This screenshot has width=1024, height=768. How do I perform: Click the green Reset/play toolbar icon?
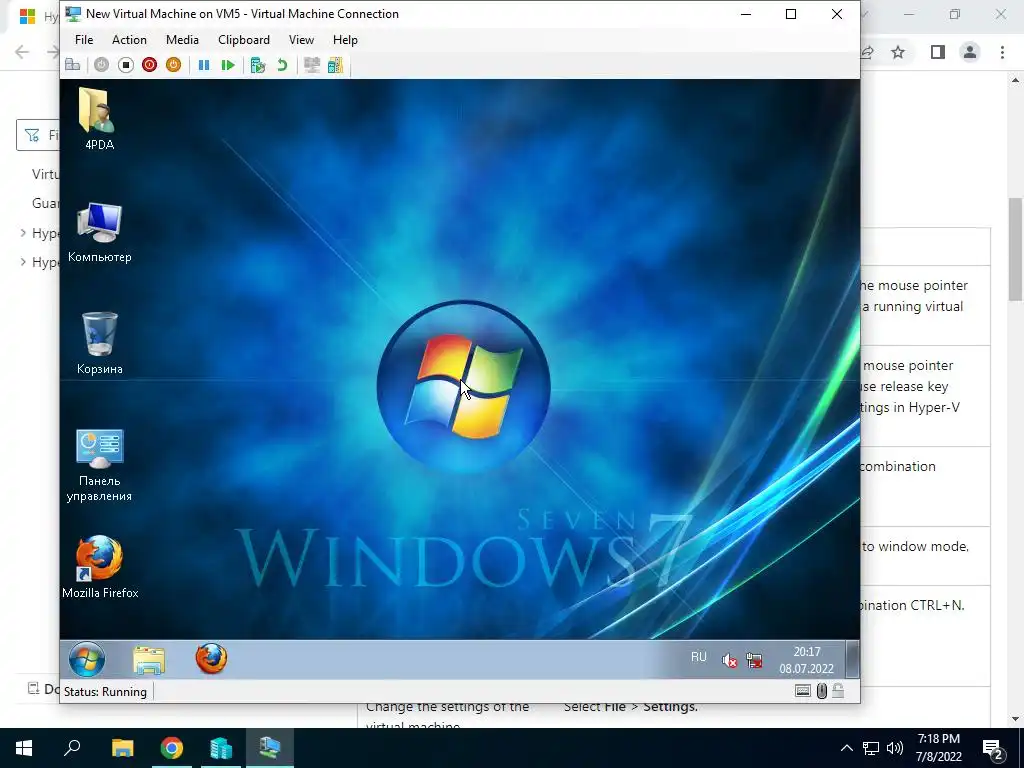pyautogui.click(x=228, y=65)
